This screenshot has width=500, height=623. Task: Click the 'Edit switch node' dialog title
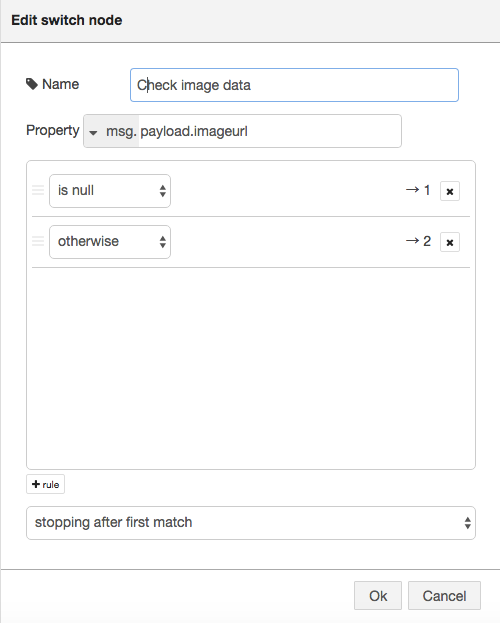point(67,20)
